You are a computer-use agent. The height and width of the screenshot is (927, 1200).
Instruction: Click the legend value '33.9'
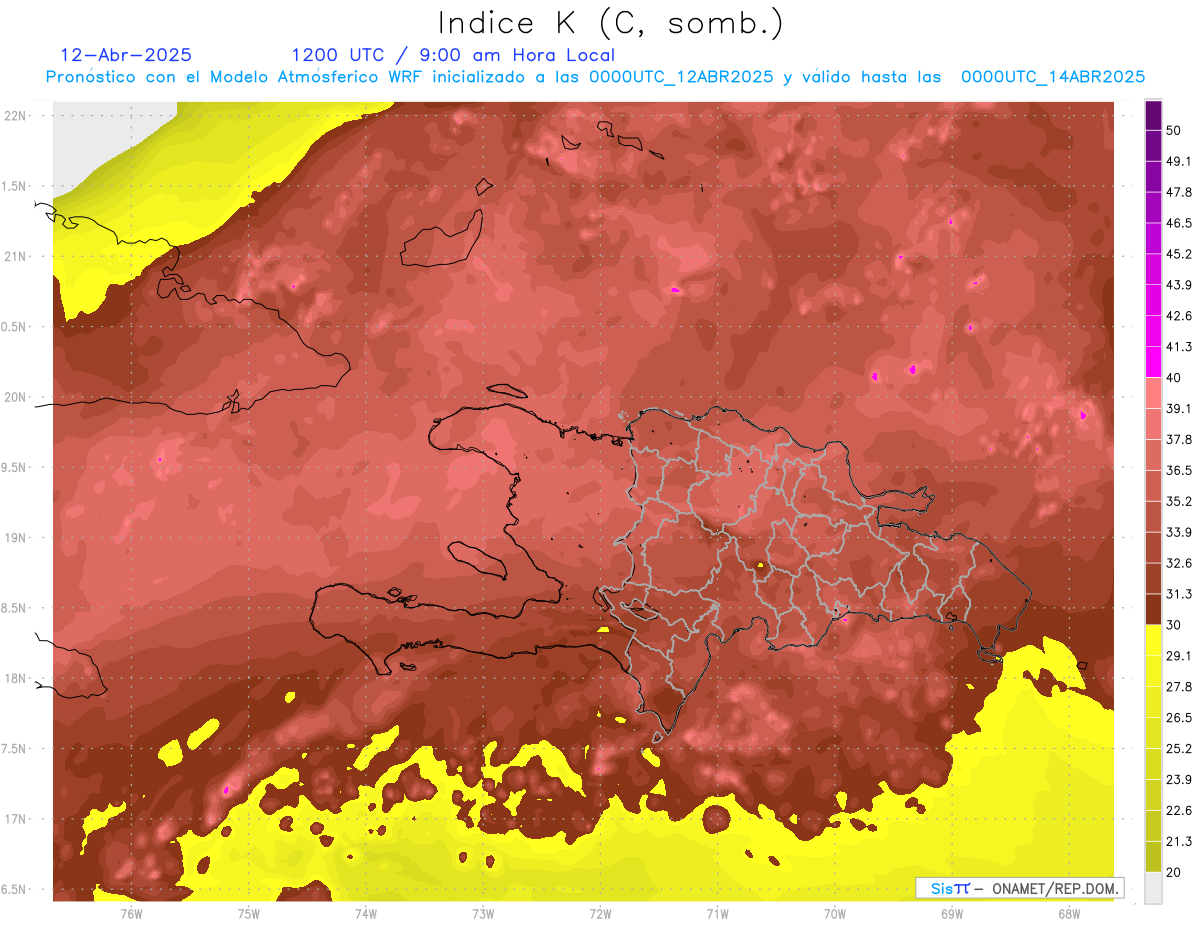1178,532
